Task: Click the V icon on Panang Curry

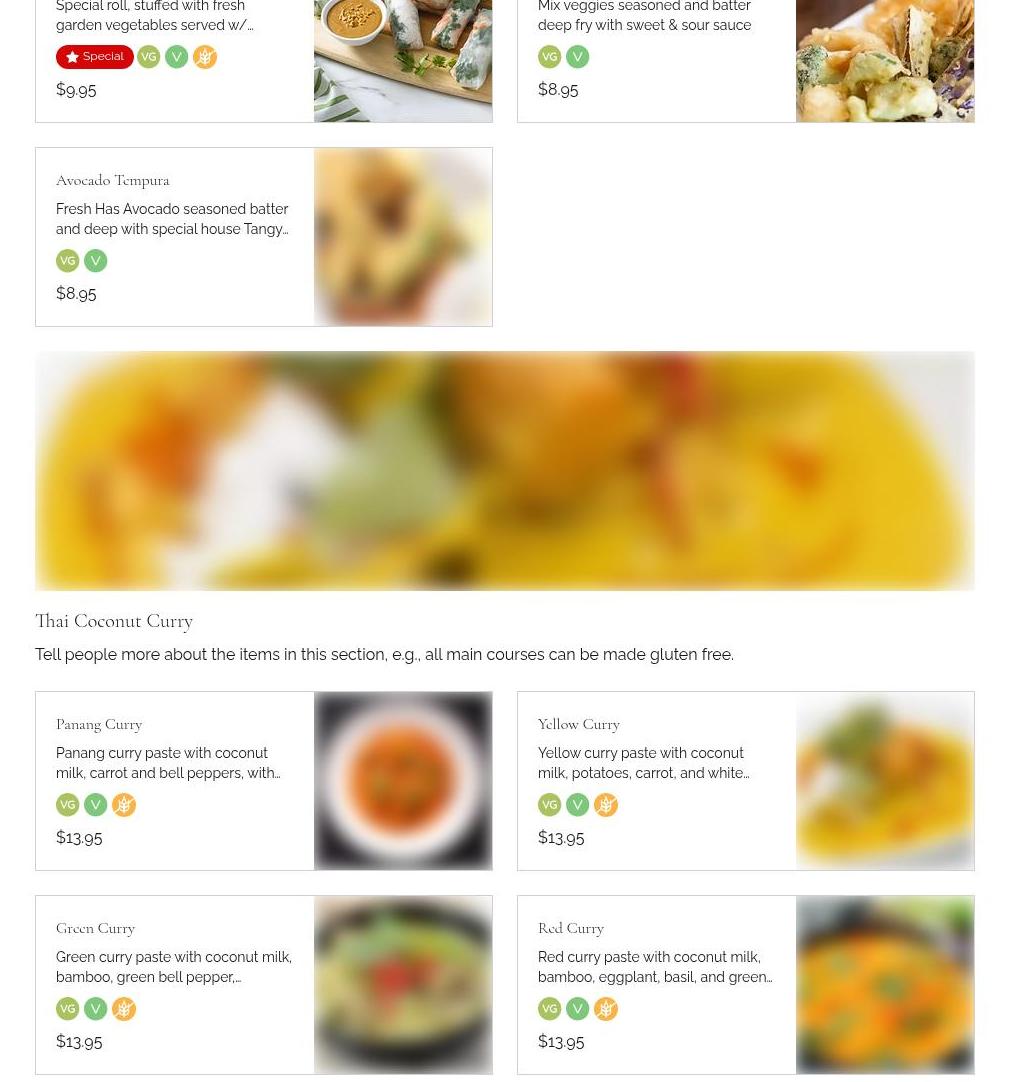Action: click(x=95, y=805)
